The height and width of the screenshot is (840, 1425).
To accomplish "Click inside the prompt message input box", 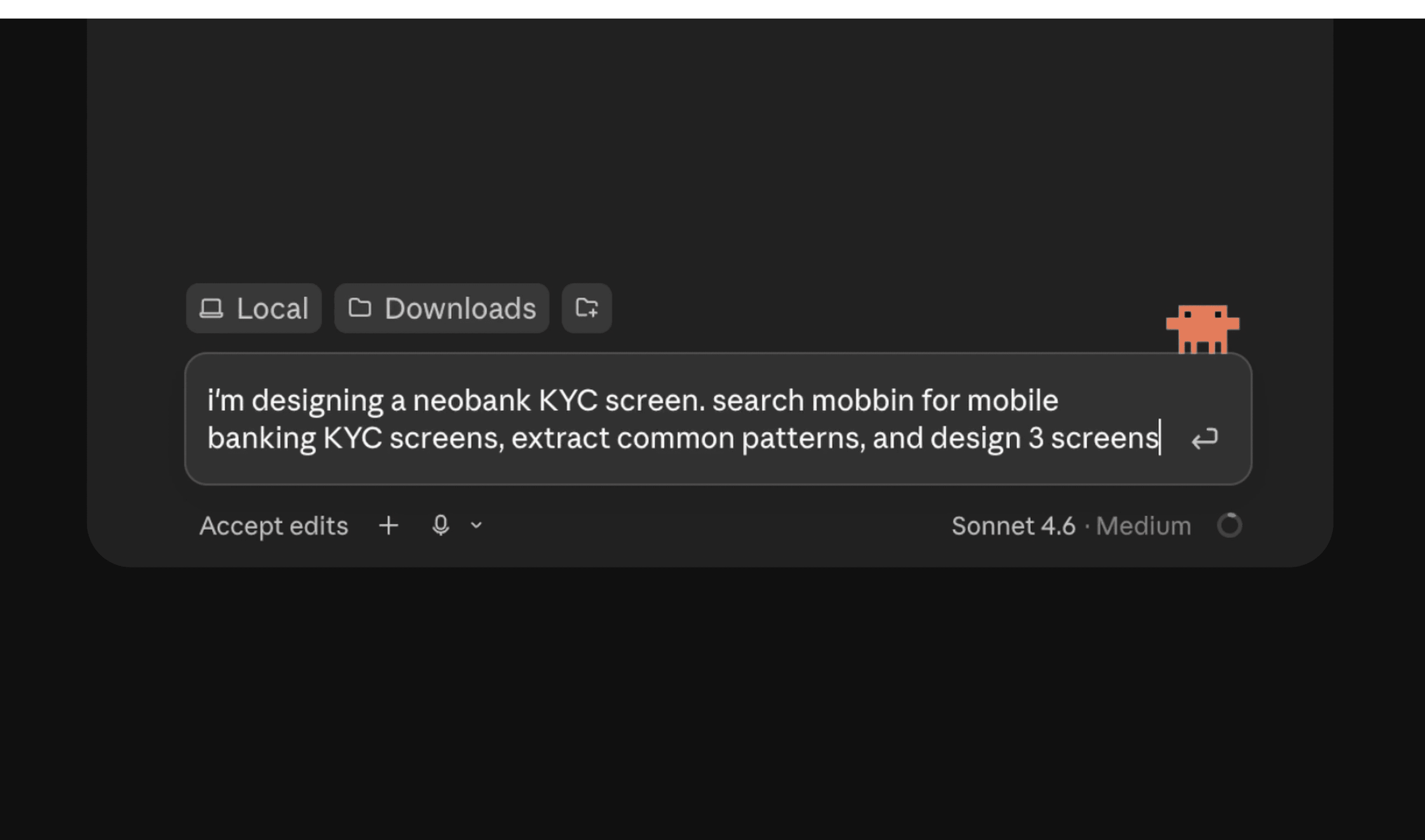I will point(718,419).
